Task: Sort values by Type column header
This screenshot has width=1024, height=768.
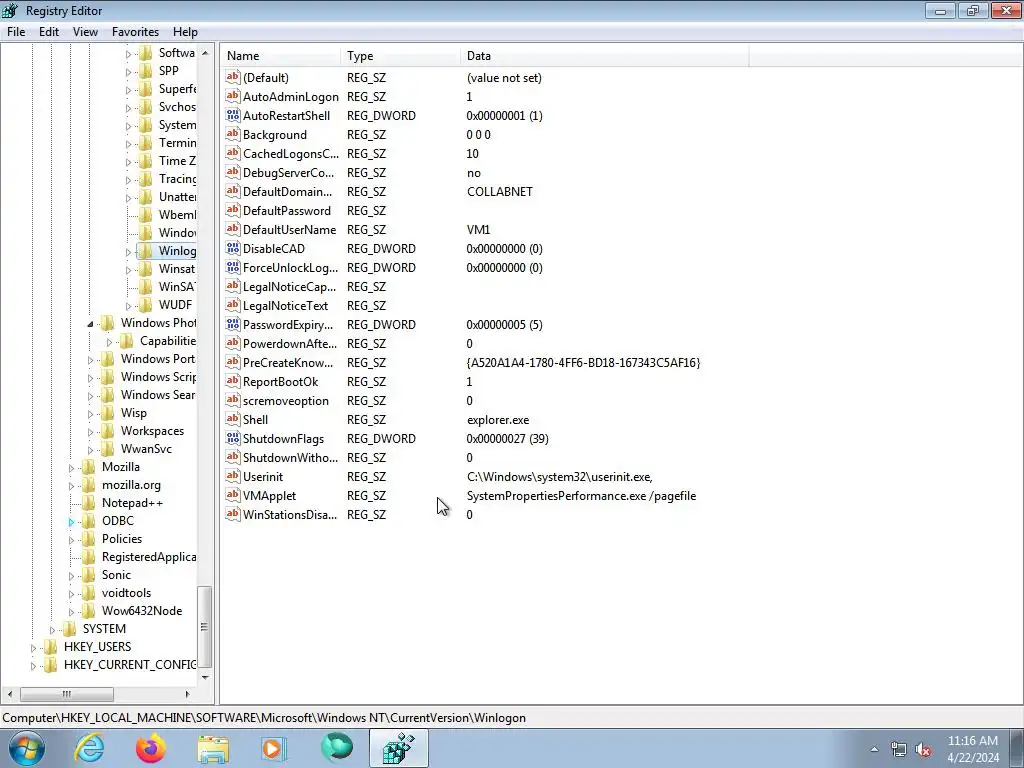Action: (x=400, y=56)
